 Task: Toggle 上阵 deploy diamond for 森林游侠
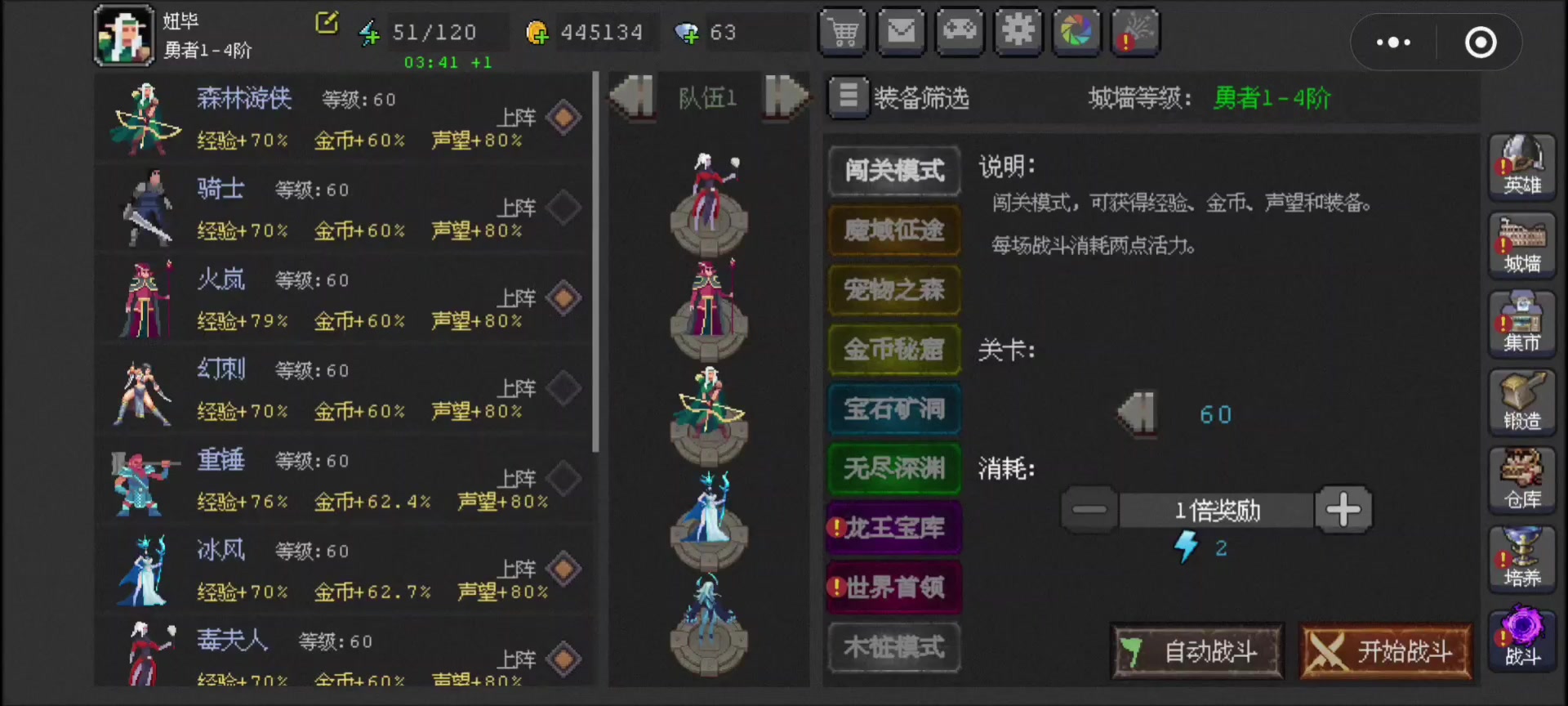coord(563,118)
